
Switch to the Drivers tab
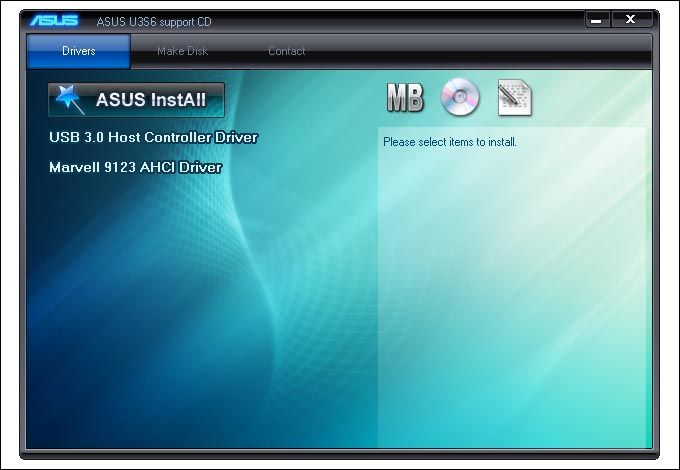(78, 51)
